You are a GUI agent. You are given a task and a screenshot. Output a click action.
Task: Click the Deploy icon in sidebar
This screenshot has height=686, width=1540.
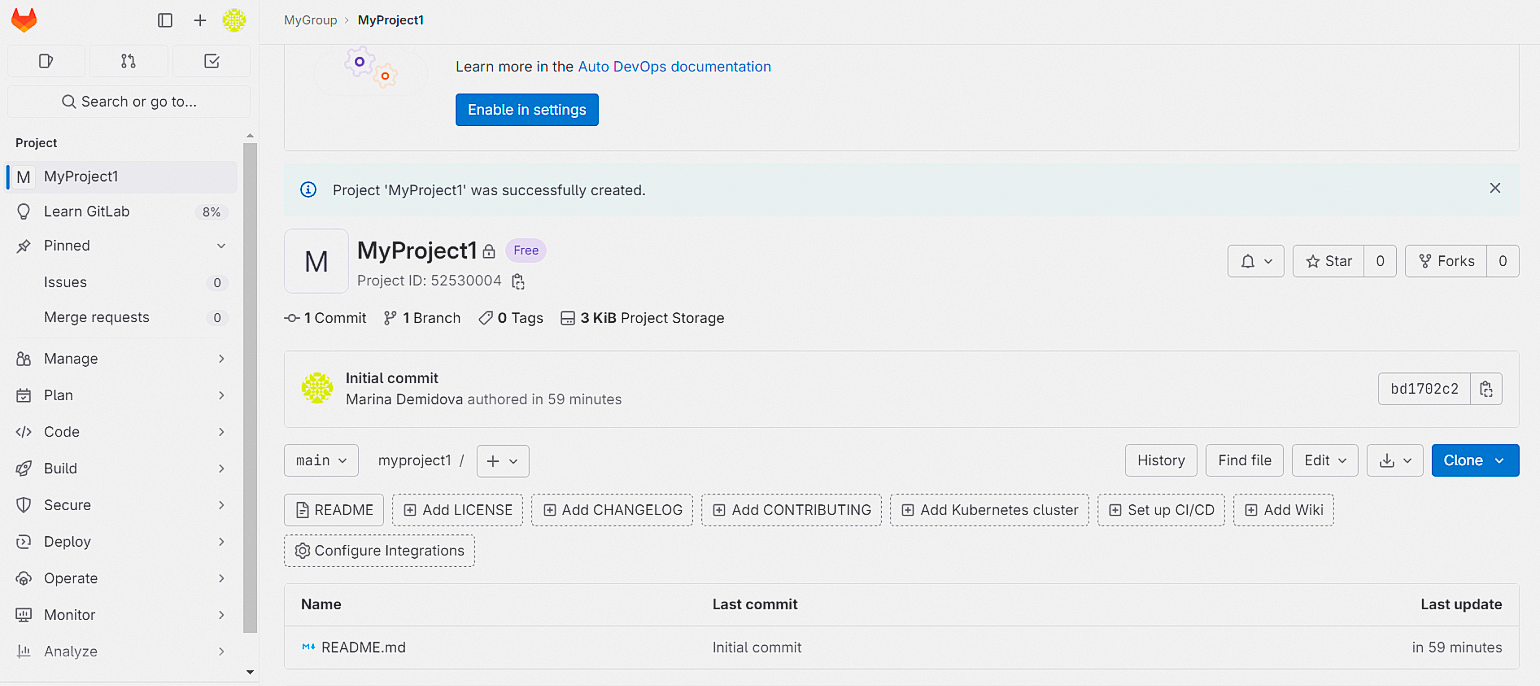click(24, 542)
